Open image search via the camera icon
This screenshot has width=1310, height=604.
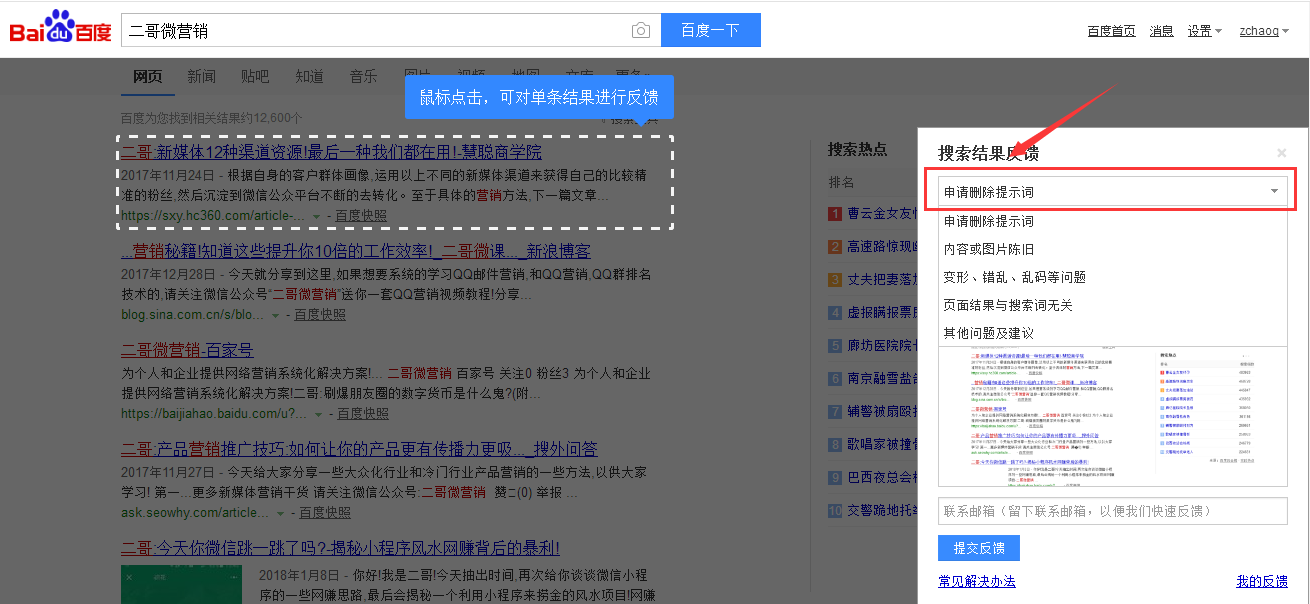click(x=641, y=31)
